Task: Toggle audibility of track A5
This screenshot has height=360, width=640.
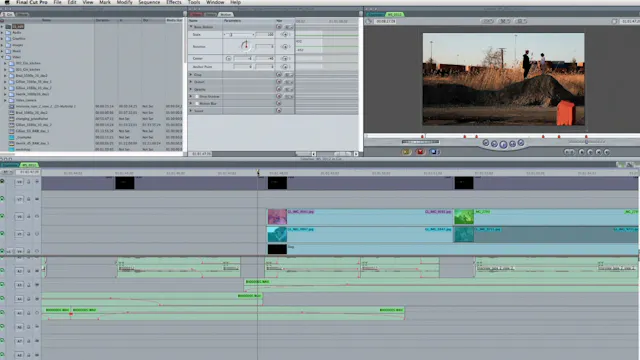Action: [2, 313]
